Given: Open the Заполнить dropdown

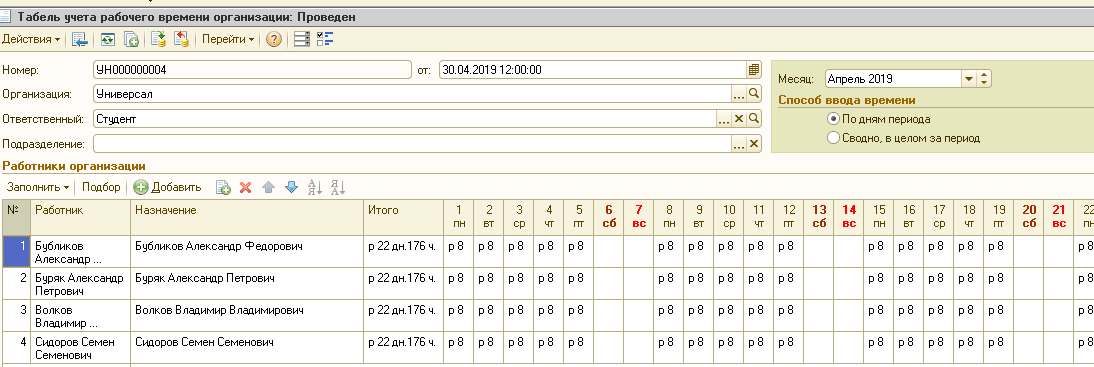Looking at the screenshot, I should click(x=38, y=187).
